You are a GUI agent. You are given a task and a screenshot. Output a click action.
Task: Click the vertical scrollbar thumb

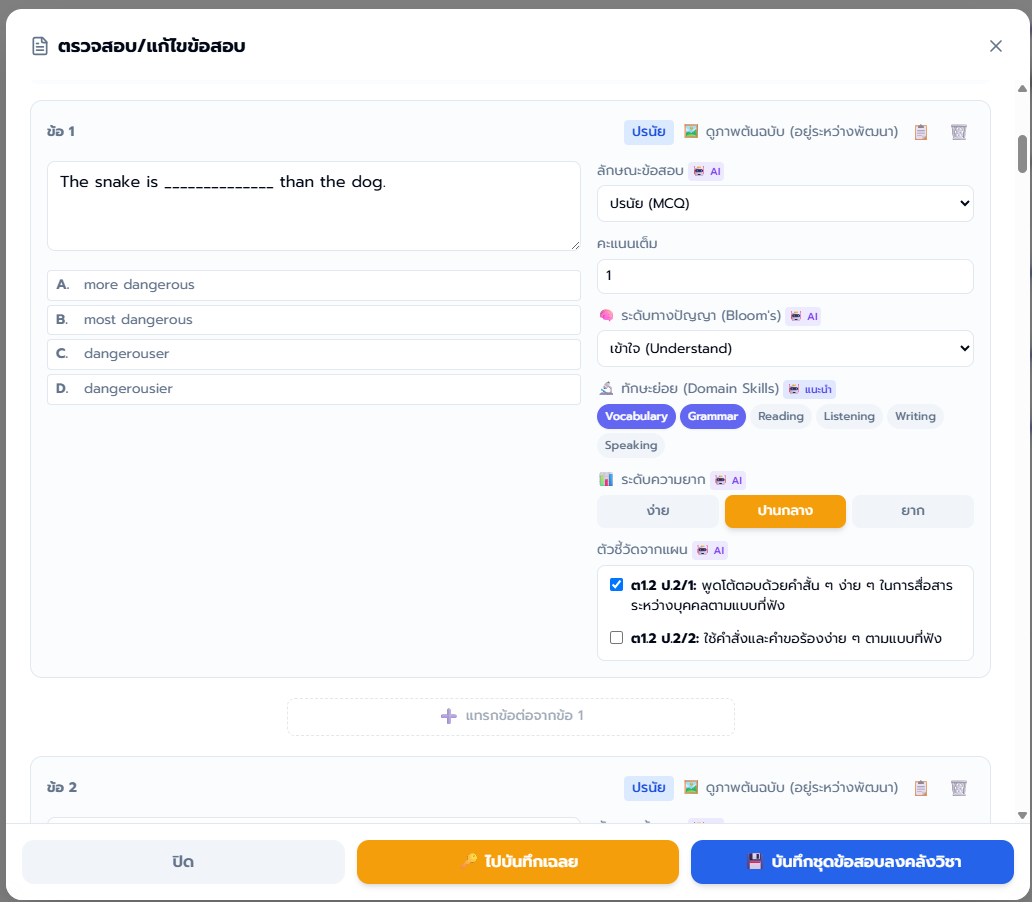coord(1022,154)
